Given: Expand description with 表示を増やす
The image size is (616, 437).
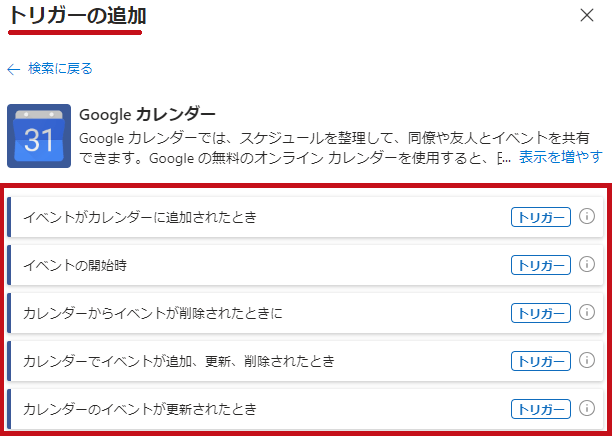Looking at the screenshot, I should click(x=561, y=157).
